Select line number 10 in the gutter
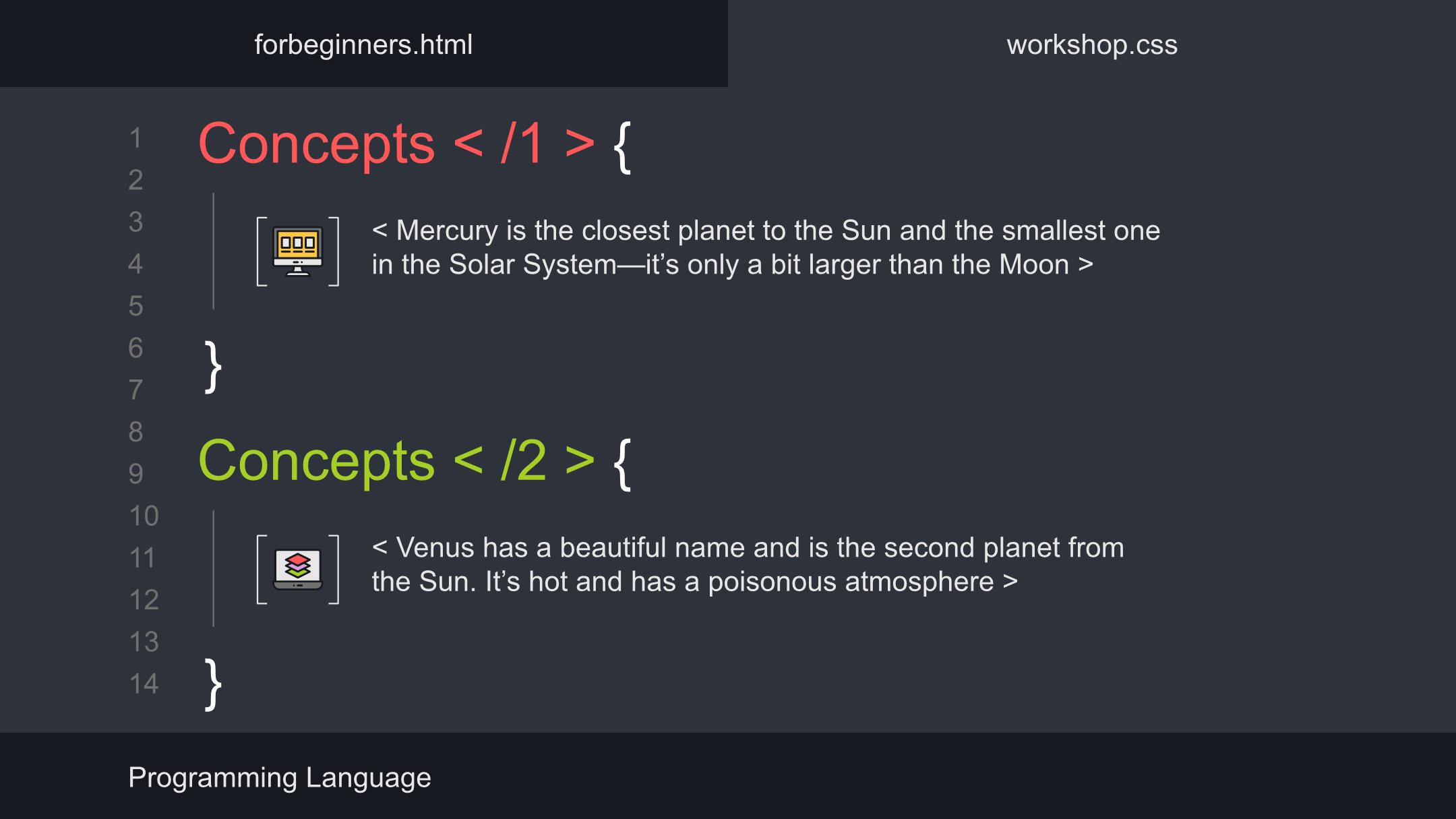This screenshot has width=1456, height=819. (x=144, y=516)
